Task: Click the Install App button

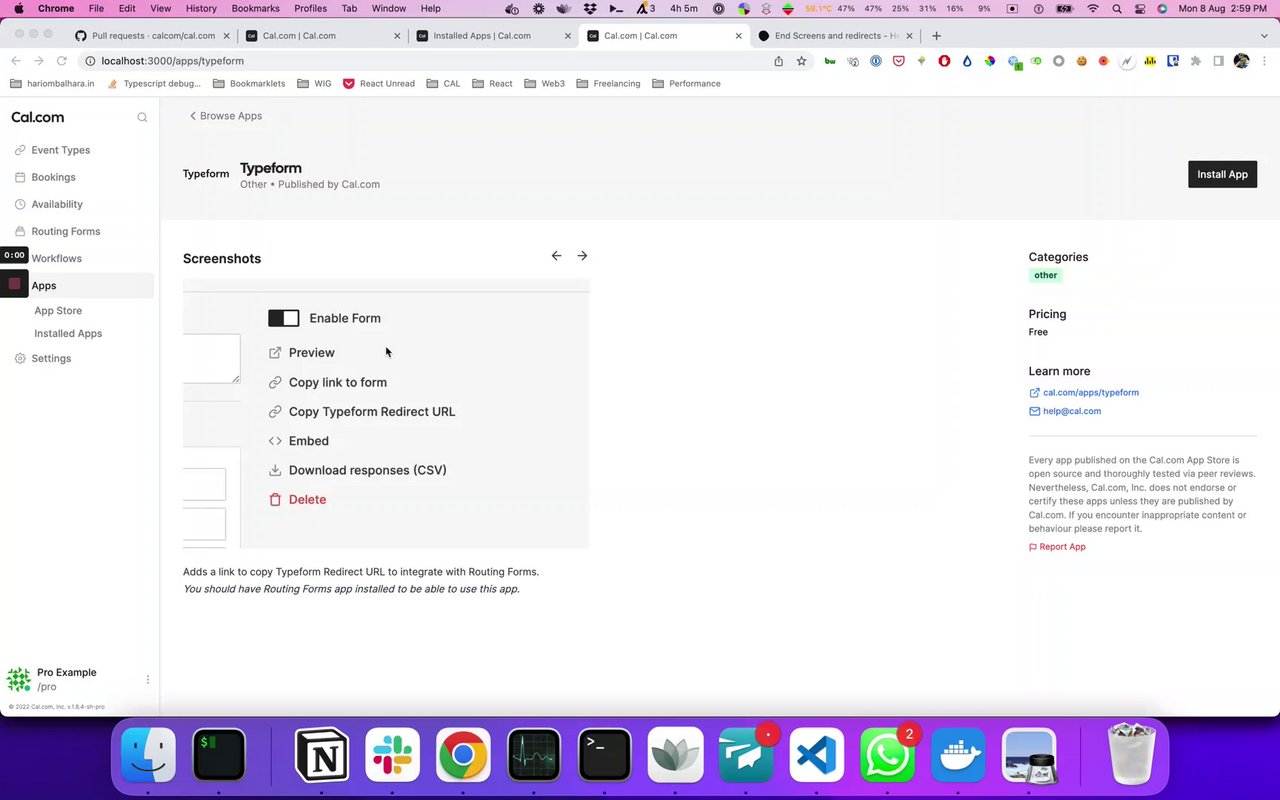Action: pos(1222,174)
